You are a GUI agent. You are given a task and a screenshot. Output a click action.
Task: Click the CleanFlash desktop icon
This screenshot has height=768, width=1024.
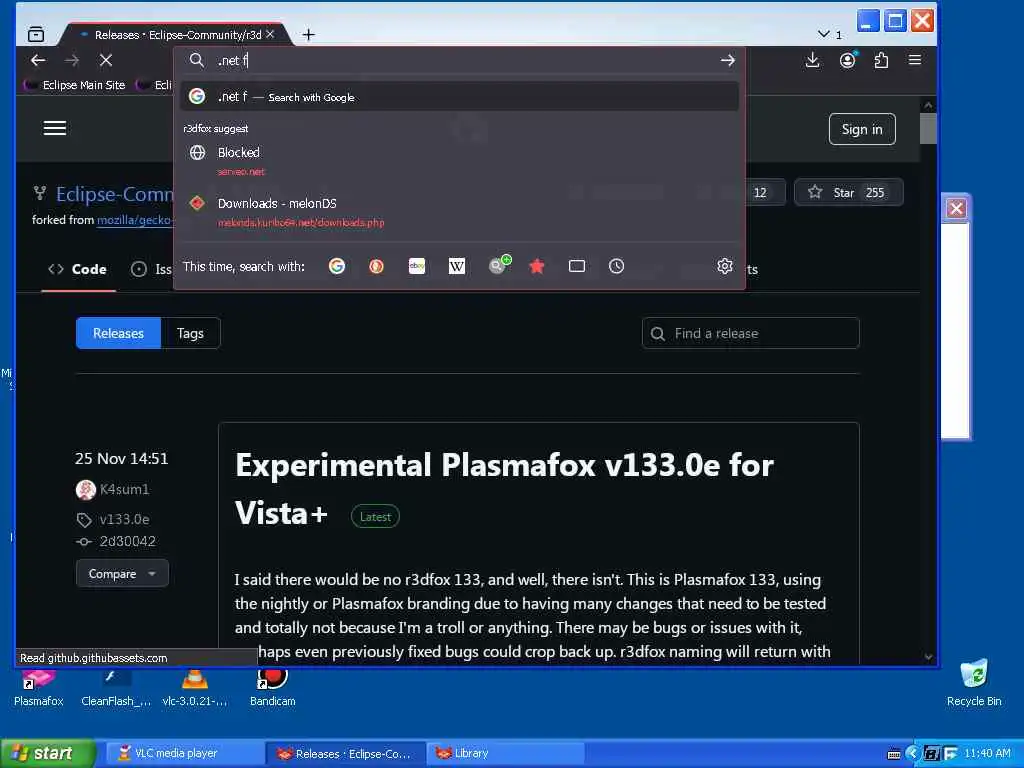[x=116, y=687]
